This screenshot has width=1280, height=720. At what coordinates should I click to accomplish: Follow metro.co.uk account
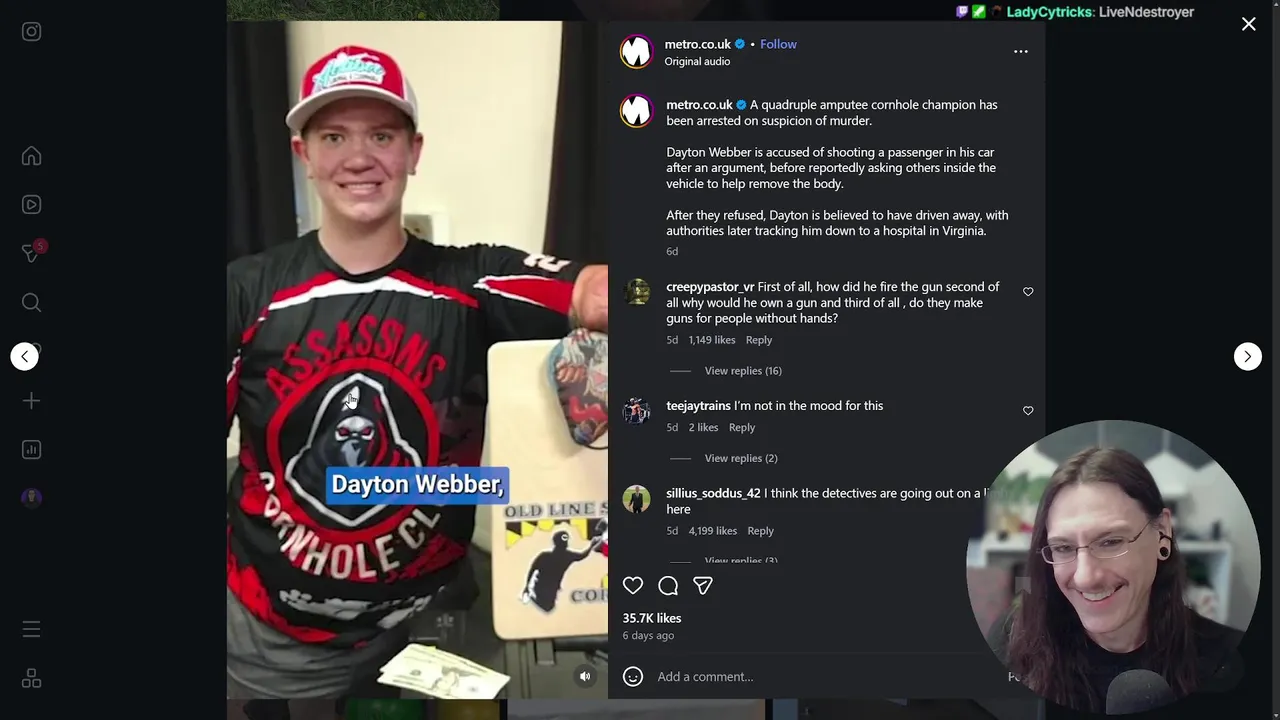(x=778, y=44)
